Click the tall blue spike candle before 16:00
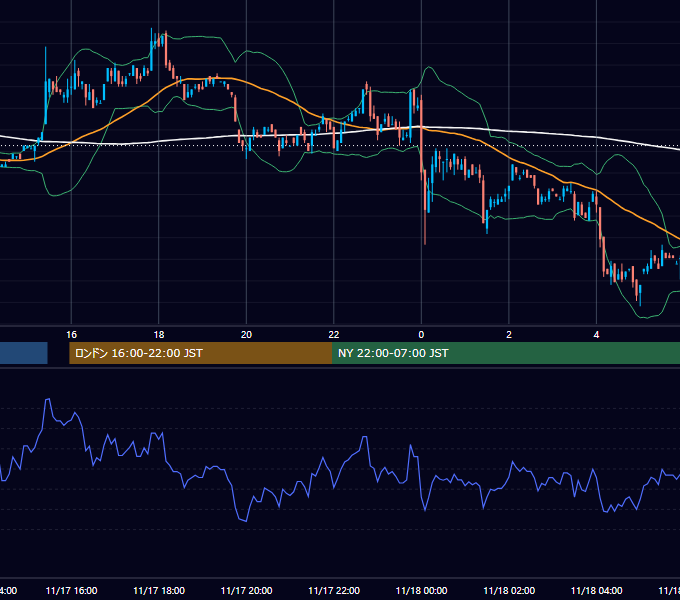Viewport: 680px width, 600px height. point(46,85)
